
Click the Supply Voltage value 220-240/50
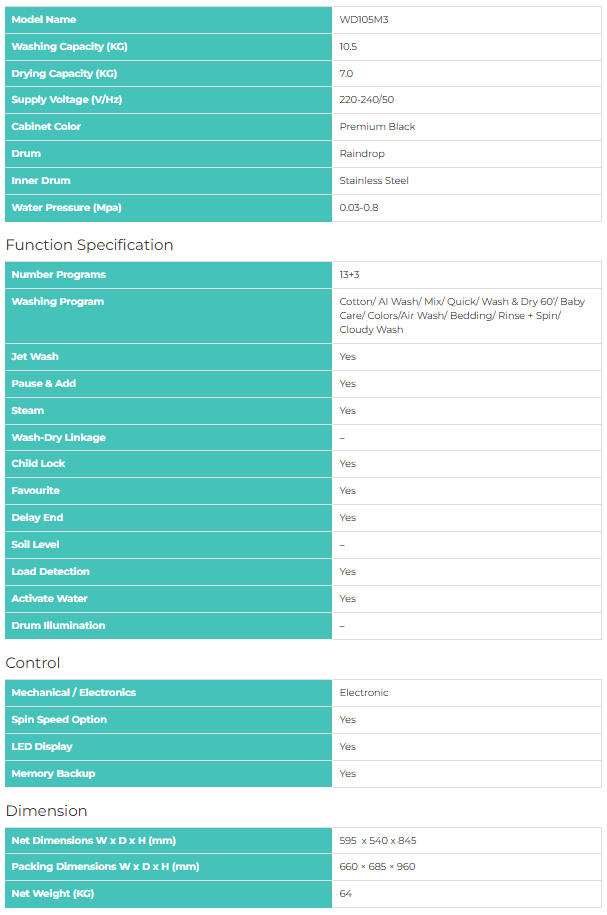(x=367, y=100)
